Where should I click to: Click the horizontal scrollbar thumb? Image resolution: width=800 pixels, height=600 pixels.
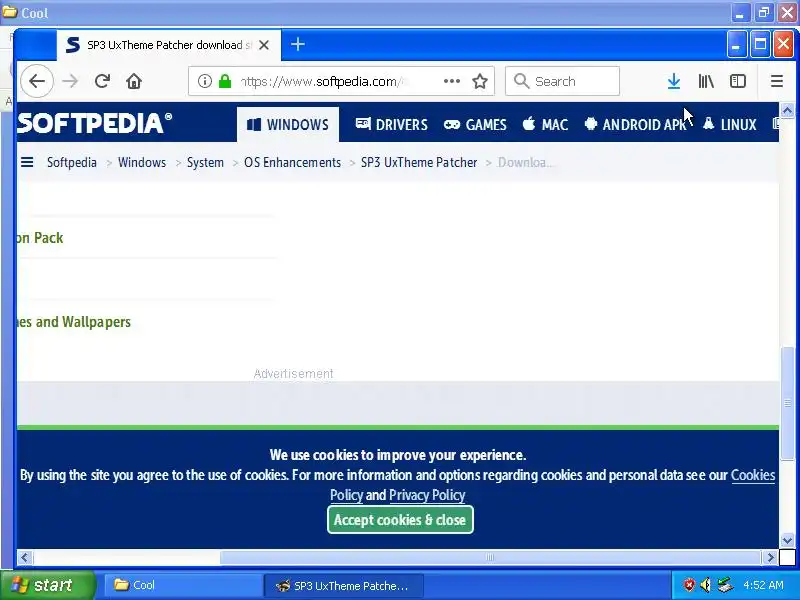491,558
